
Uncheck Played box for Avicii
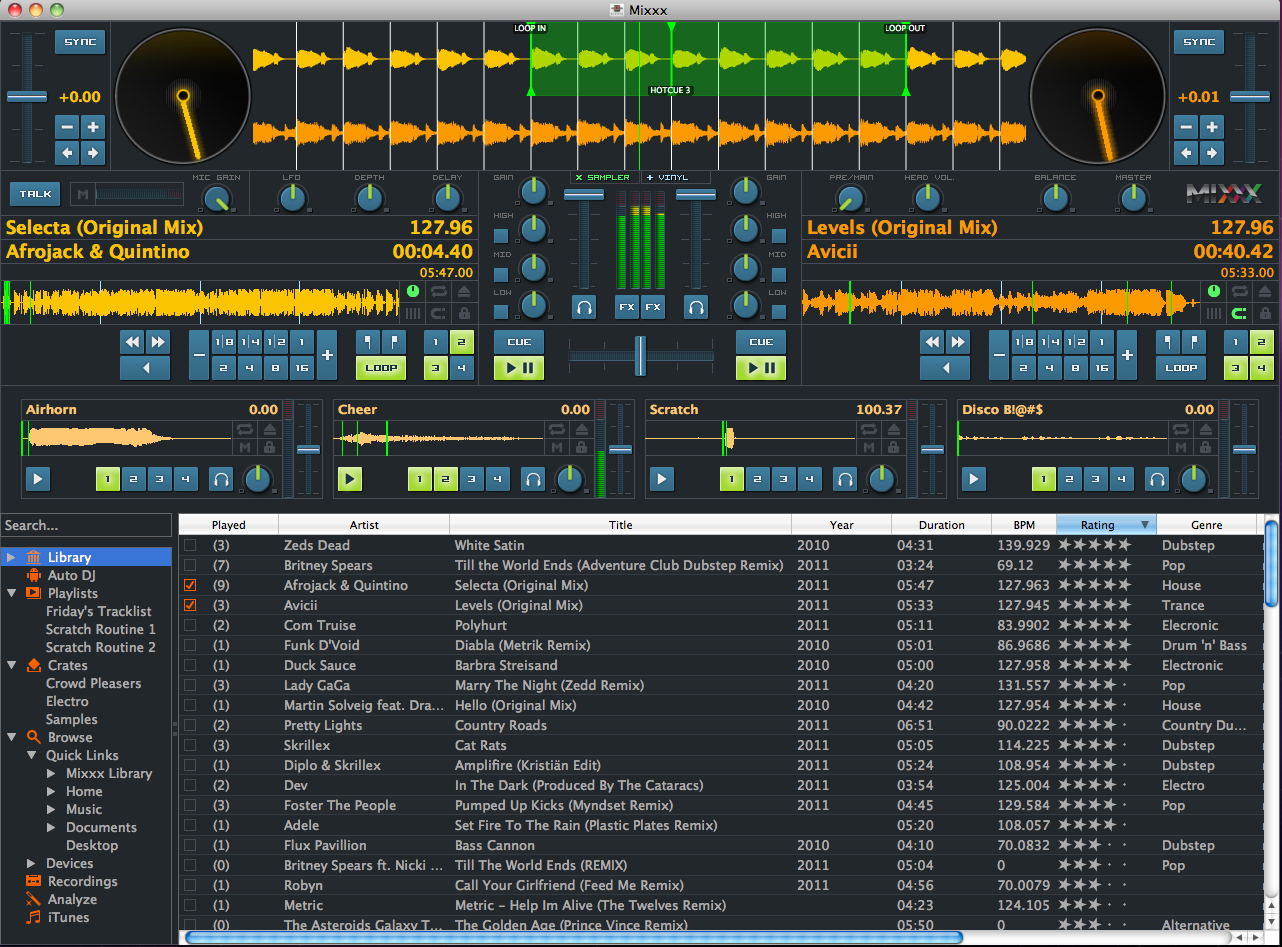coord(190,605)
